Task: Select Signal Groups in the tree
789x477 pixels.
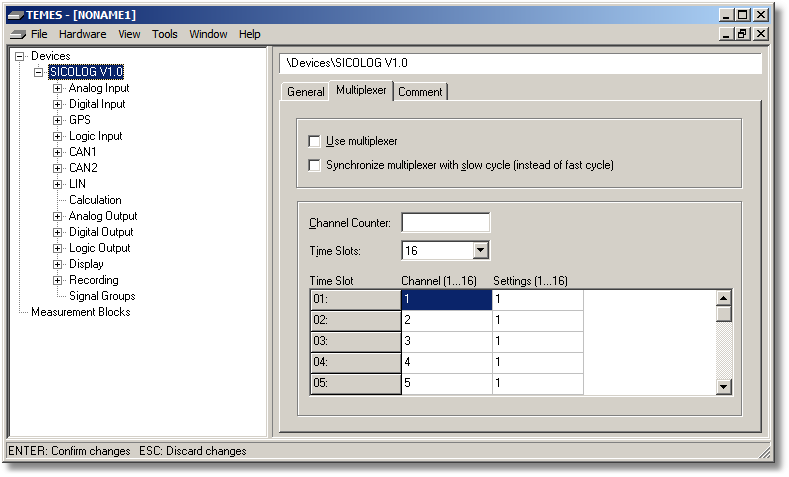Action: click(x=102, y=296)
